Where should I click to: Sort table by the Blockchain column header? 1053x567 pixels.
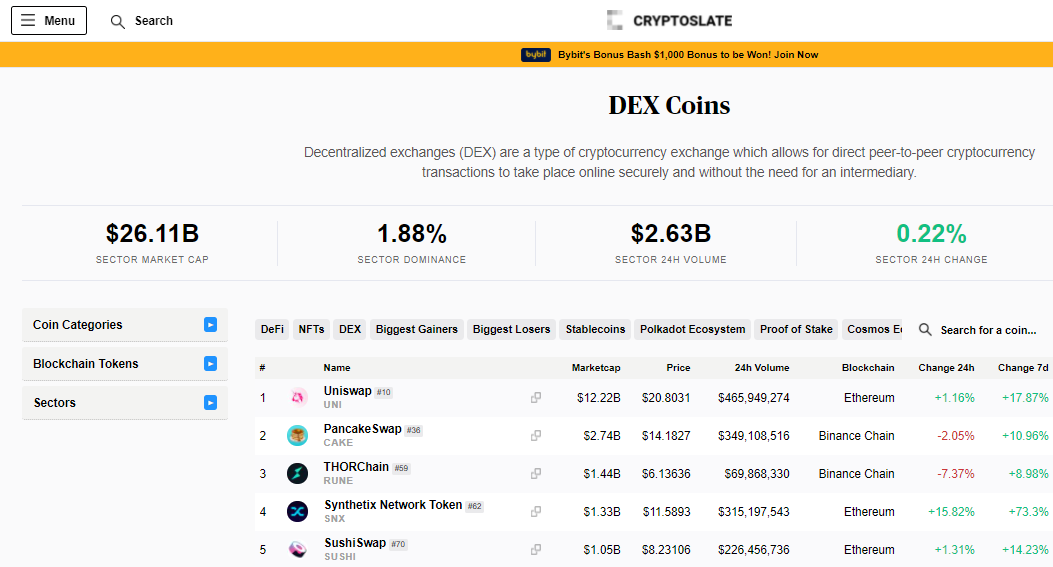[868, 367]
